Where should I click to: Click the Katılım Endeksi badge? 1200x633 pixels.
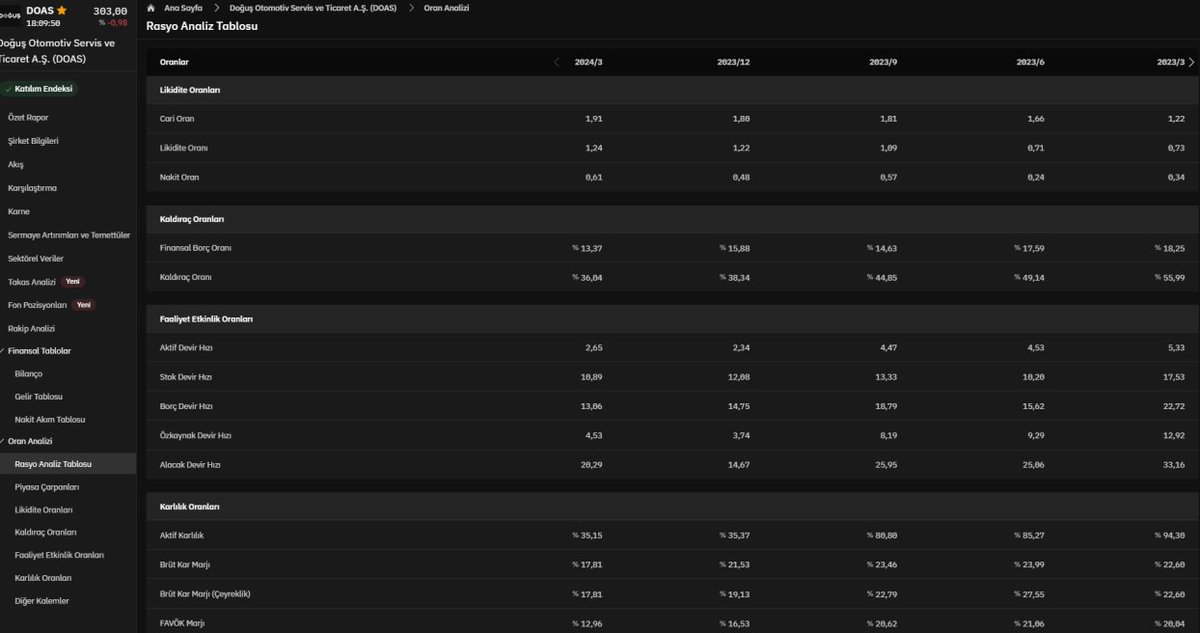[x=39, y=89]
